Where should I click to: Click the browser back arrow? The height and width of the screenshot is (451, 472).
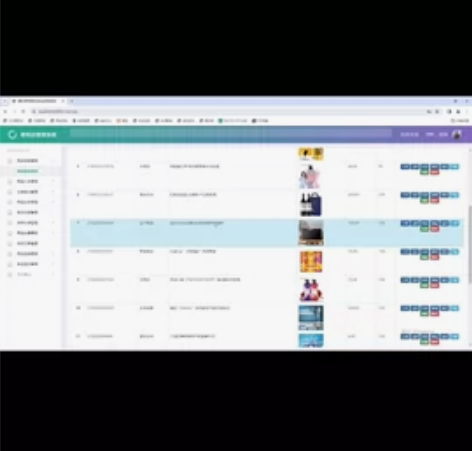pos(5,111)
